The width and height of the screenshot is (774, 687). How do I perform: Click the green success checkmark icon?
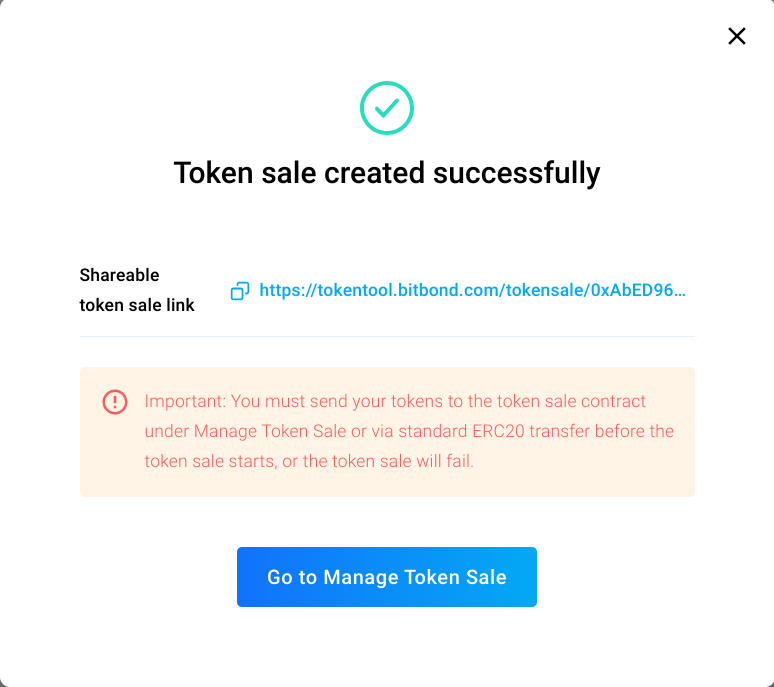coord(387,108)
